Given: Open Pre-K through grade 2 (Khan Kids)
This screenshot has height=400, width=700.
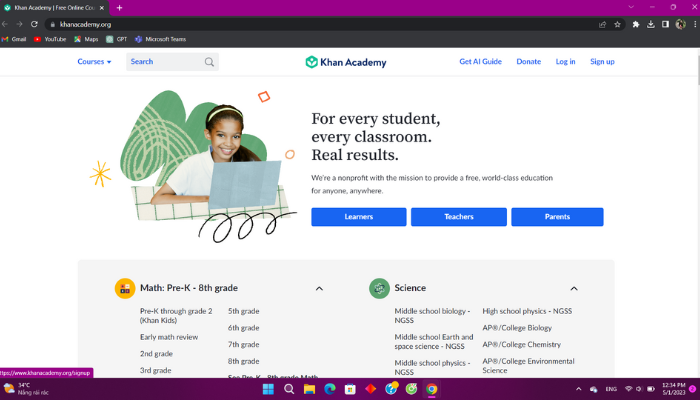Looking at the screenshot, I should [176, 316].
